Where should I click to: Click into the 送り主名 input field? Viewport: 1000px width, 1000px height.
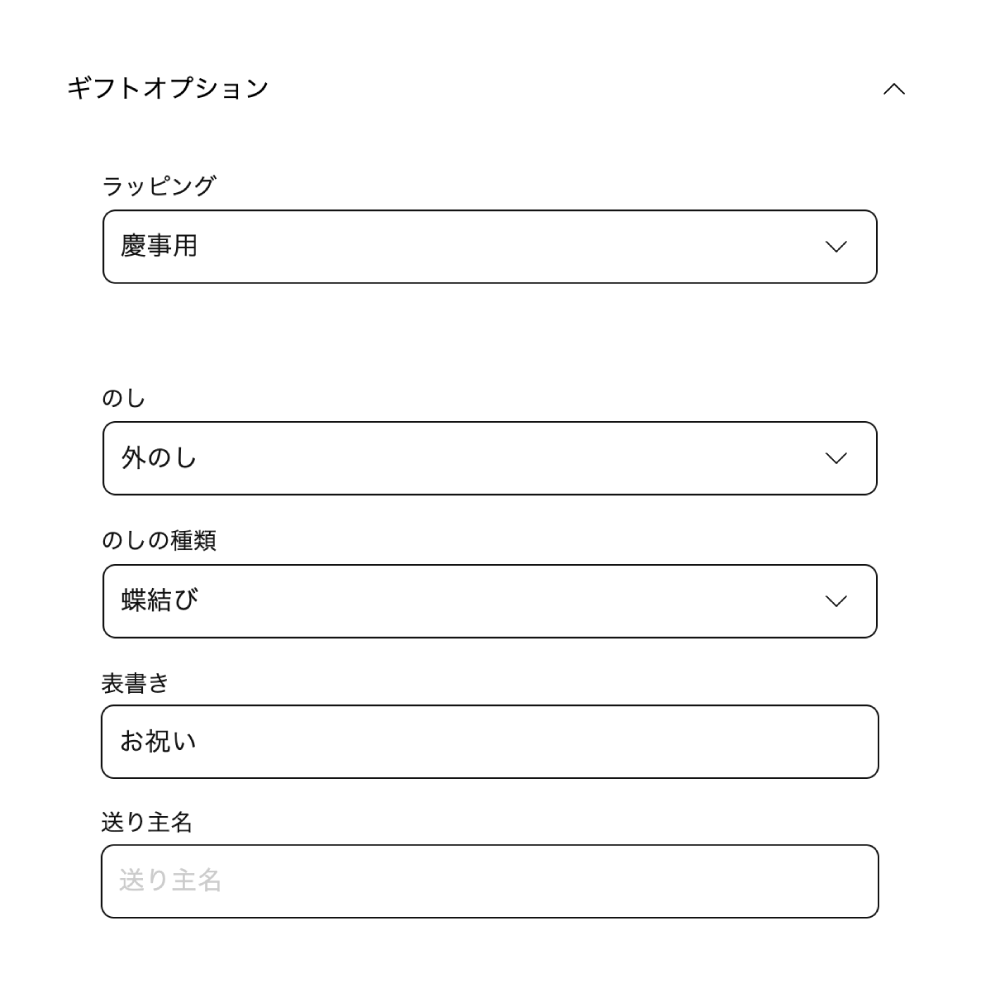[489, 880]
